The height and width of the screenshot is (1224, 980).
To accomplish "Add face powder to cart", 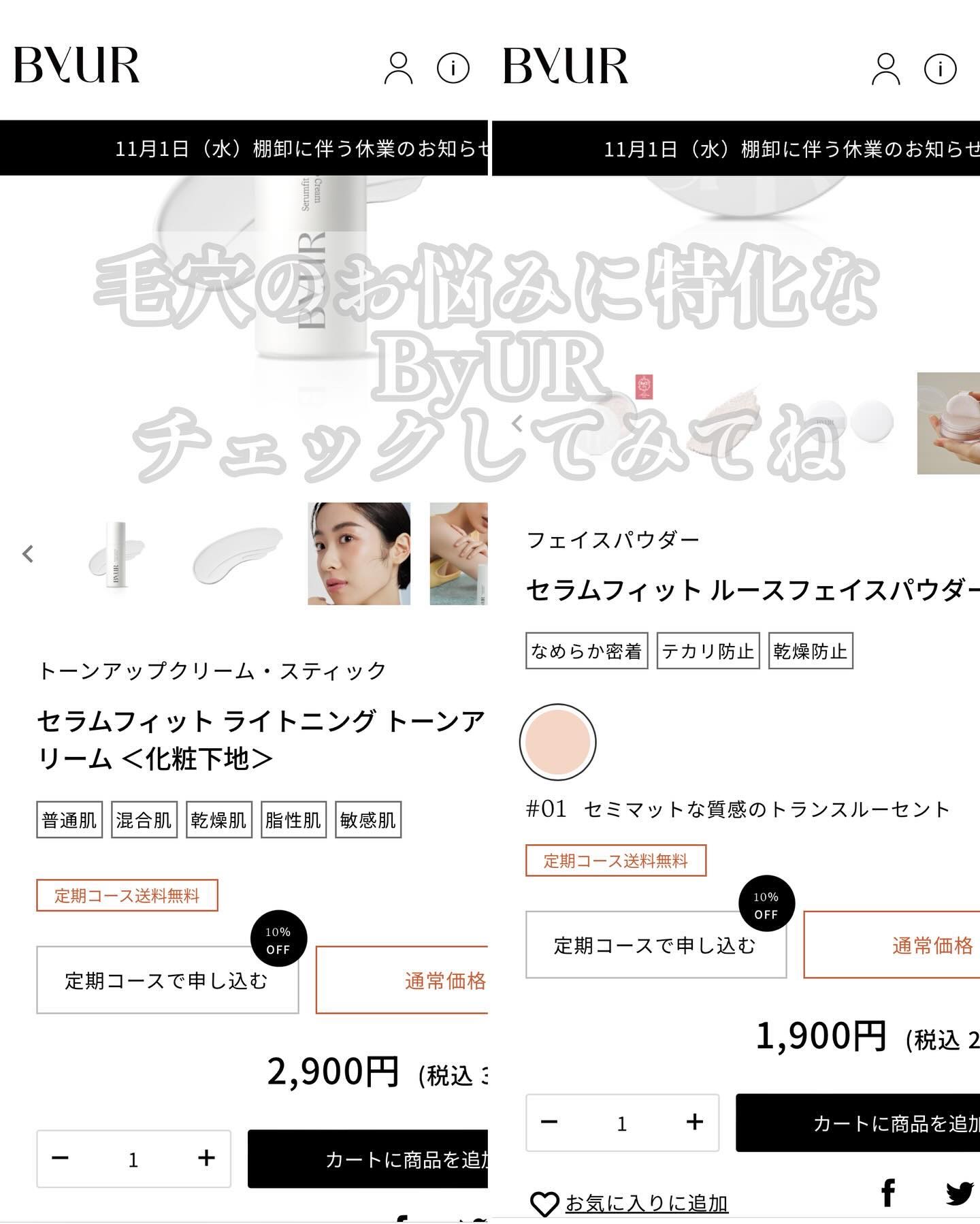I will [x=858, y=1123].
